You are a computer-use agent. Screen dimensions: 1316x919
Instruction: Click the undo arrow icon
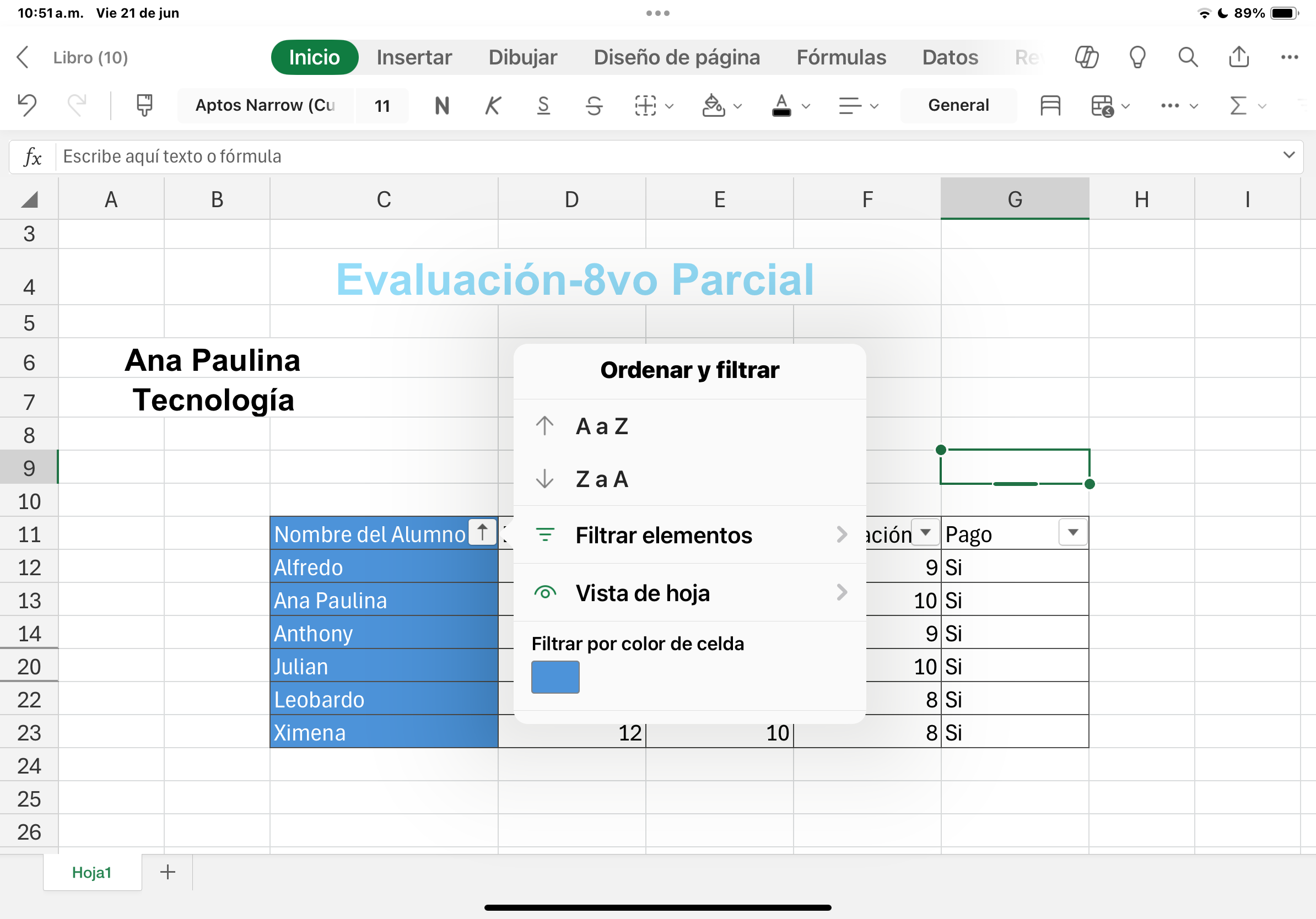pos(27,105)
